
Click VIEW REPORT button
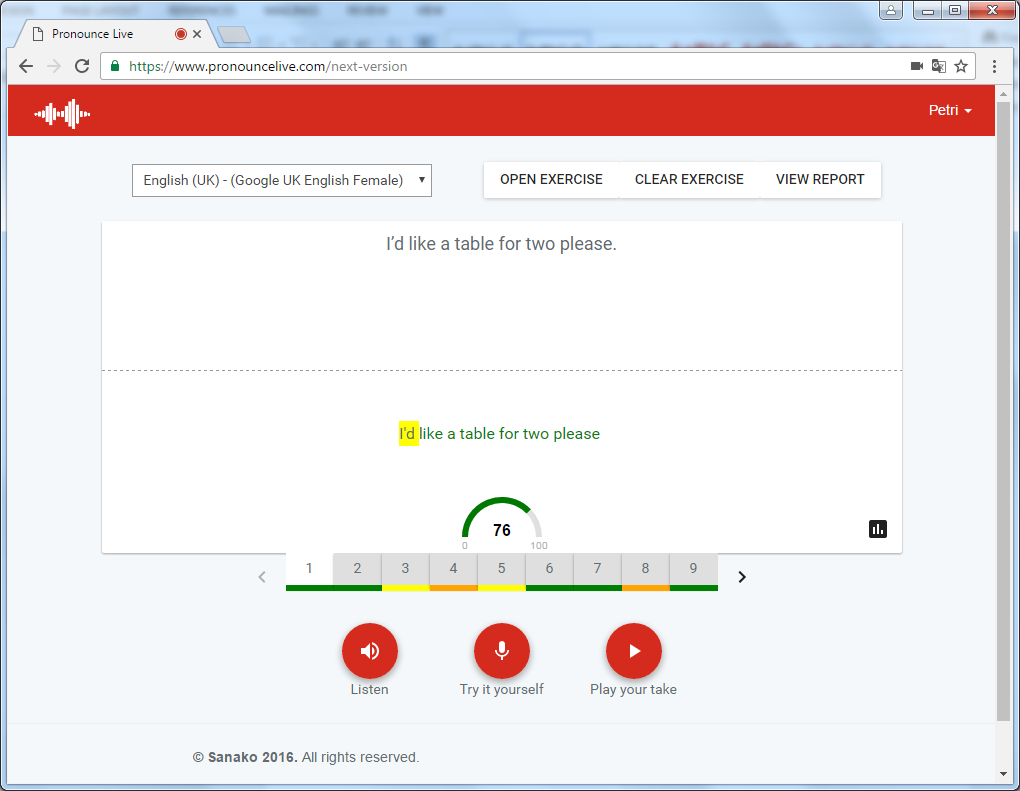820,180
